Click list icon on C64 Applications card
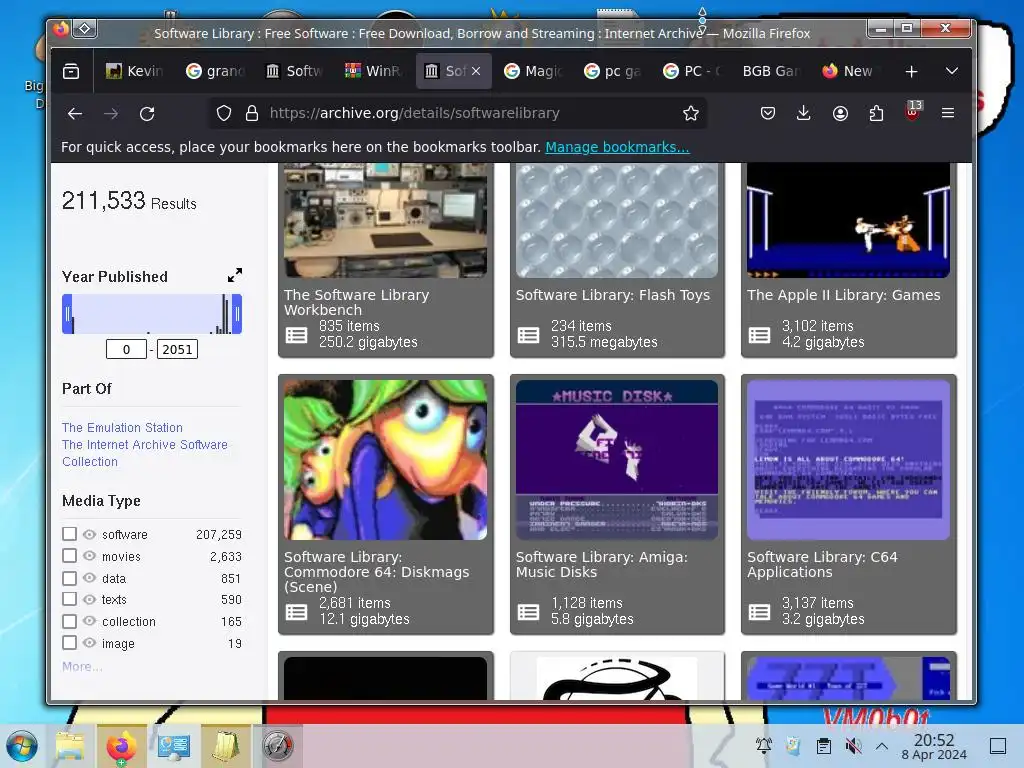Viewport: 1024px width, 768px height. point(759,612)
